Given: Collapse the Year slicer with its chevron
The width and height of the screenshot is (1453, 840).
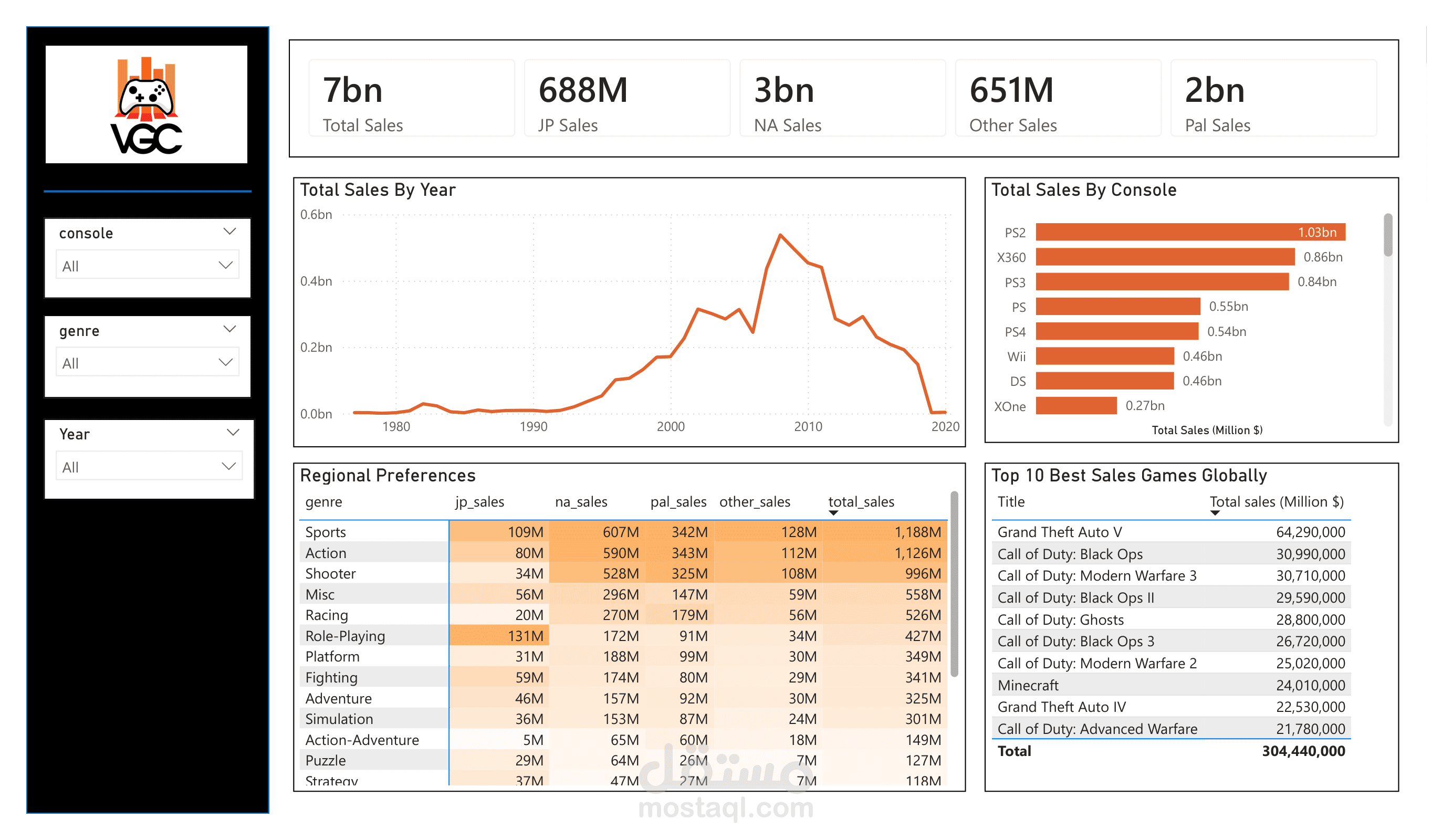Looking at the screenshot, I should click(233, 433).
